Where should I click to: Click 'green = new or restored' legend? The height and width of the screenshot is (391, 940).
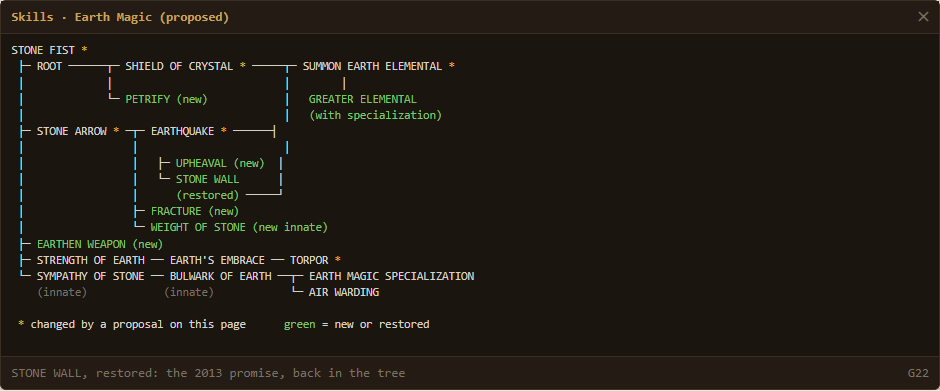click(357, 324)
